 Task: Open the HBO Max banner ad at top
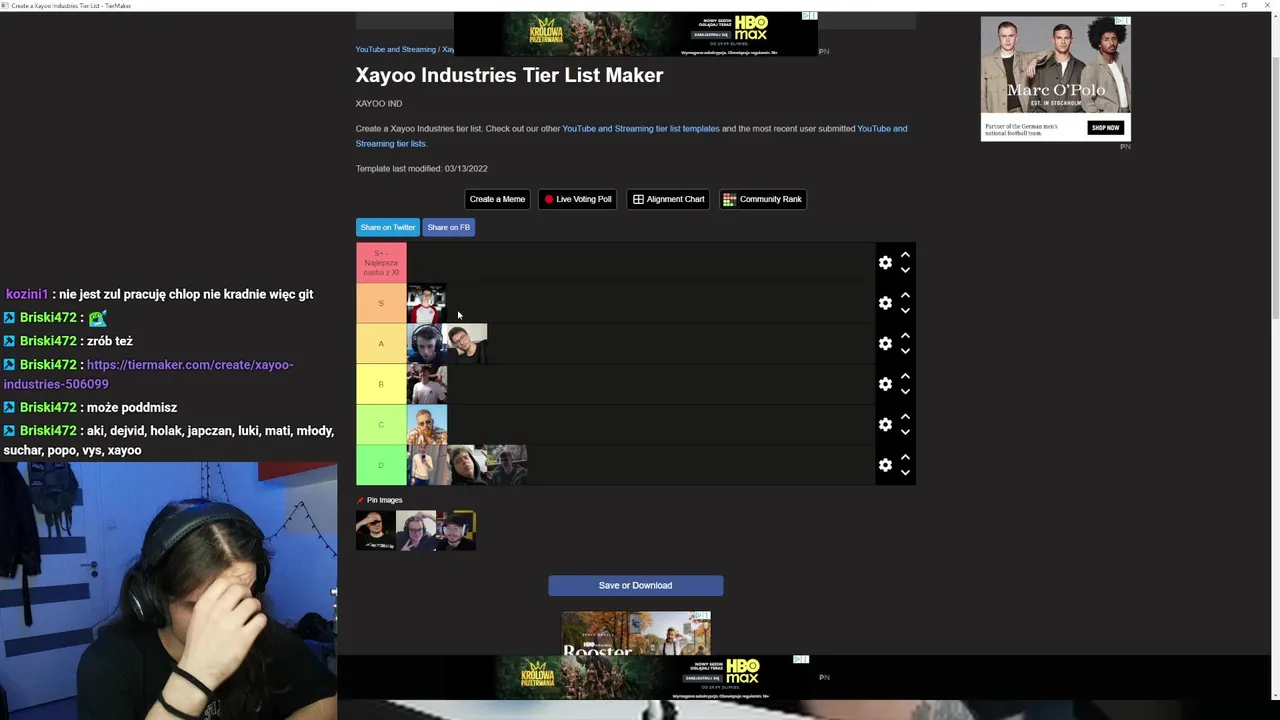[636, 34]
